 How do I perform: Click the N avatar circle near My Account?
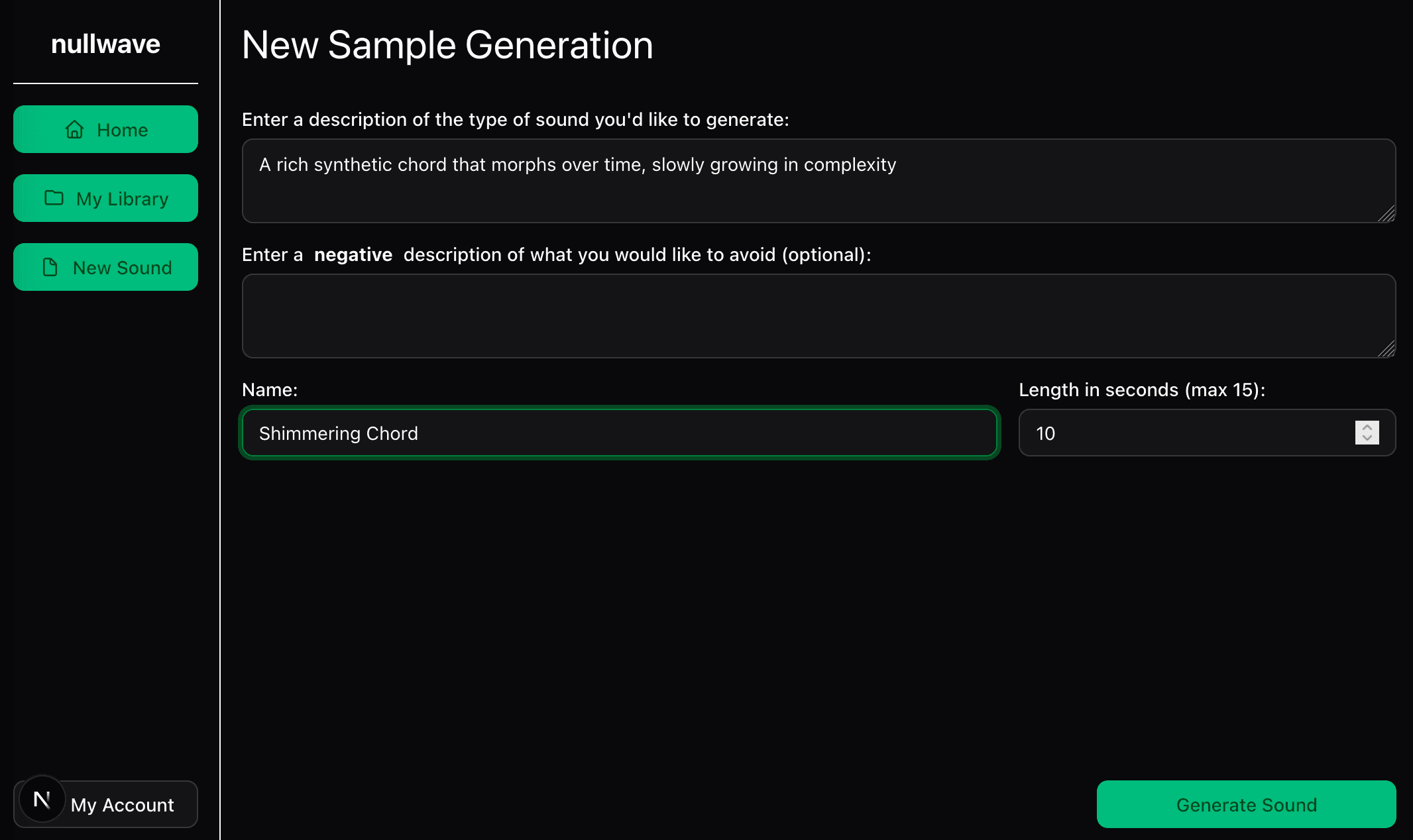pos(42,800)
